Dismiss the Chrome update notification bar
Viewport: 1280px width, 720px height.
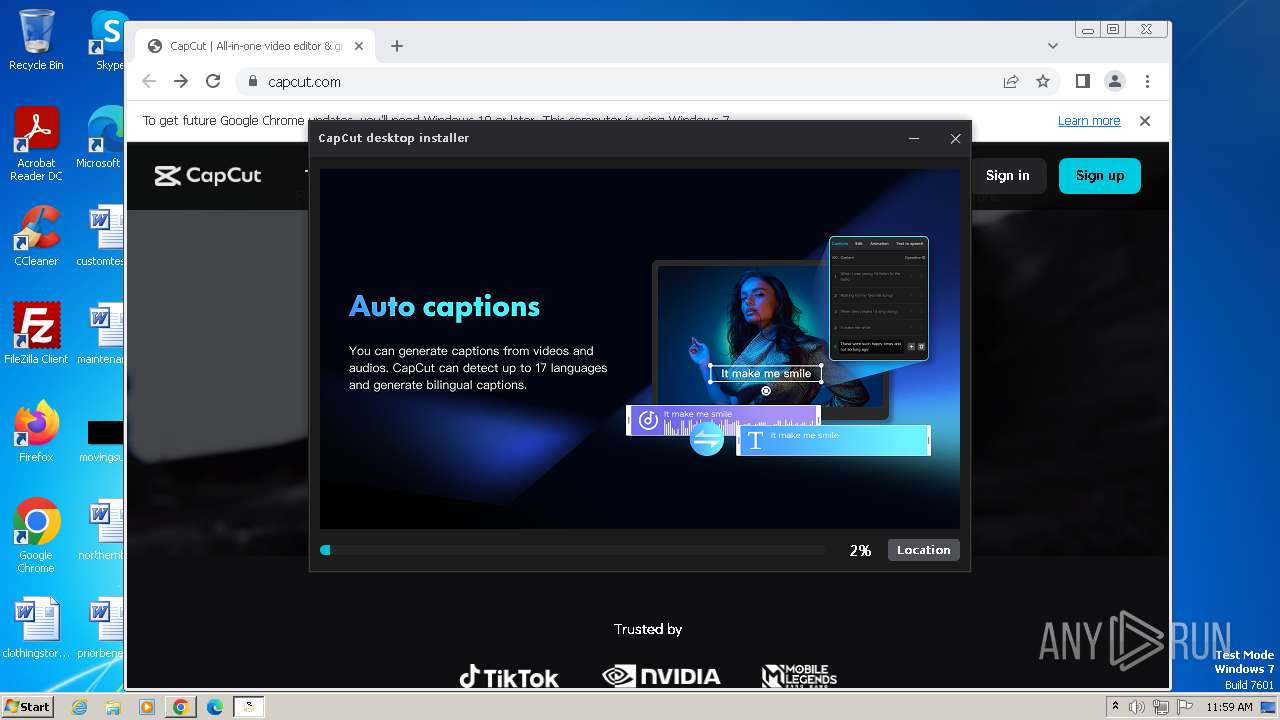(1145, 121)
